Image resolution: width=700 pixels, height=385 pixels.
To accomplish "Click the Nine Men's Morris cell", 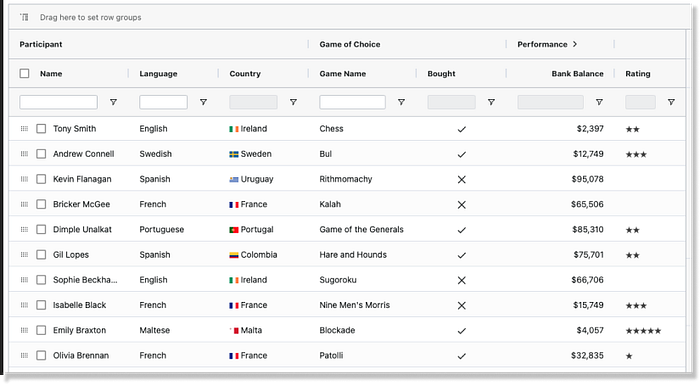I will (354, 305).
